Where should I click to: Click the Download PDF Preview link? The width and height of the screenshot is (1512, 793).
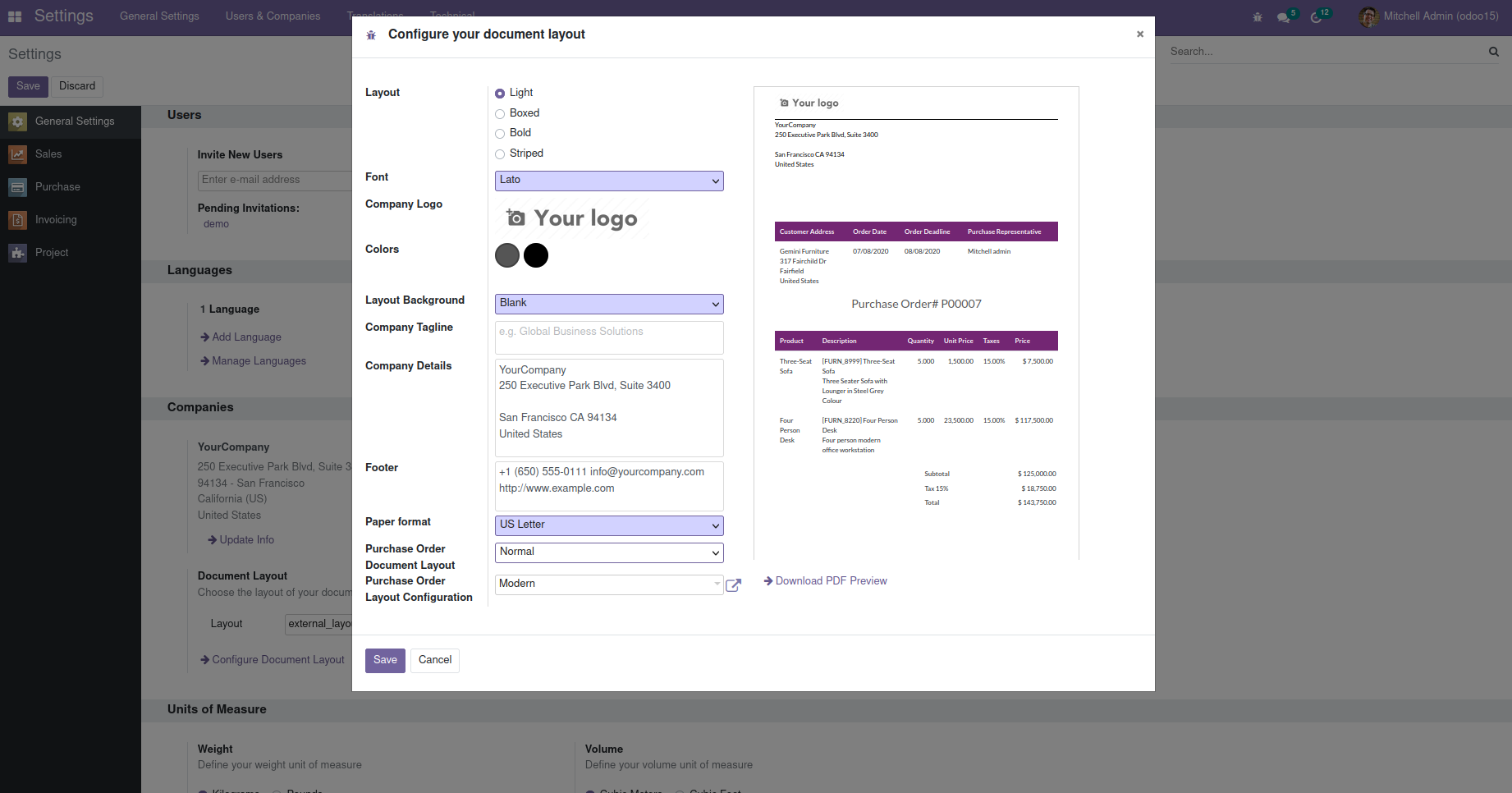(831, 581)
